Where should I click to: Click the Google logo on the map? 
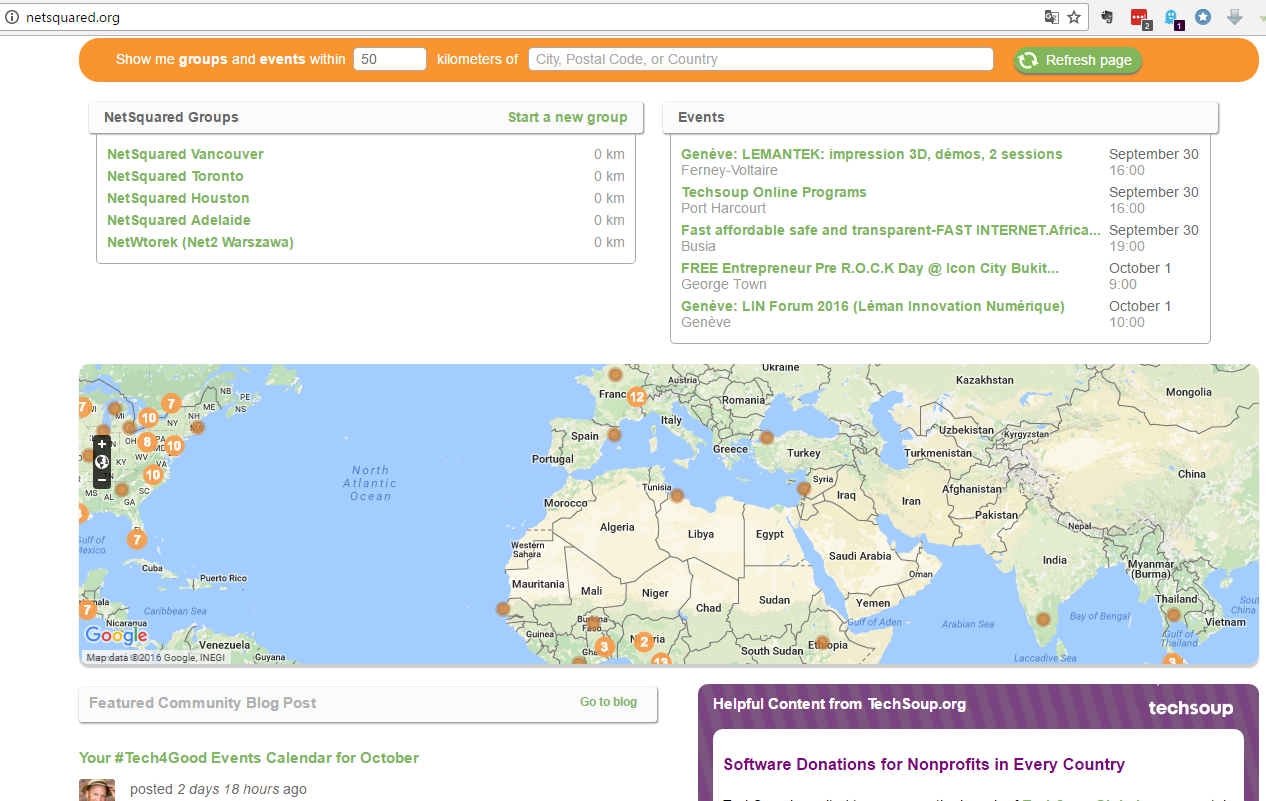tap(116, 635)
